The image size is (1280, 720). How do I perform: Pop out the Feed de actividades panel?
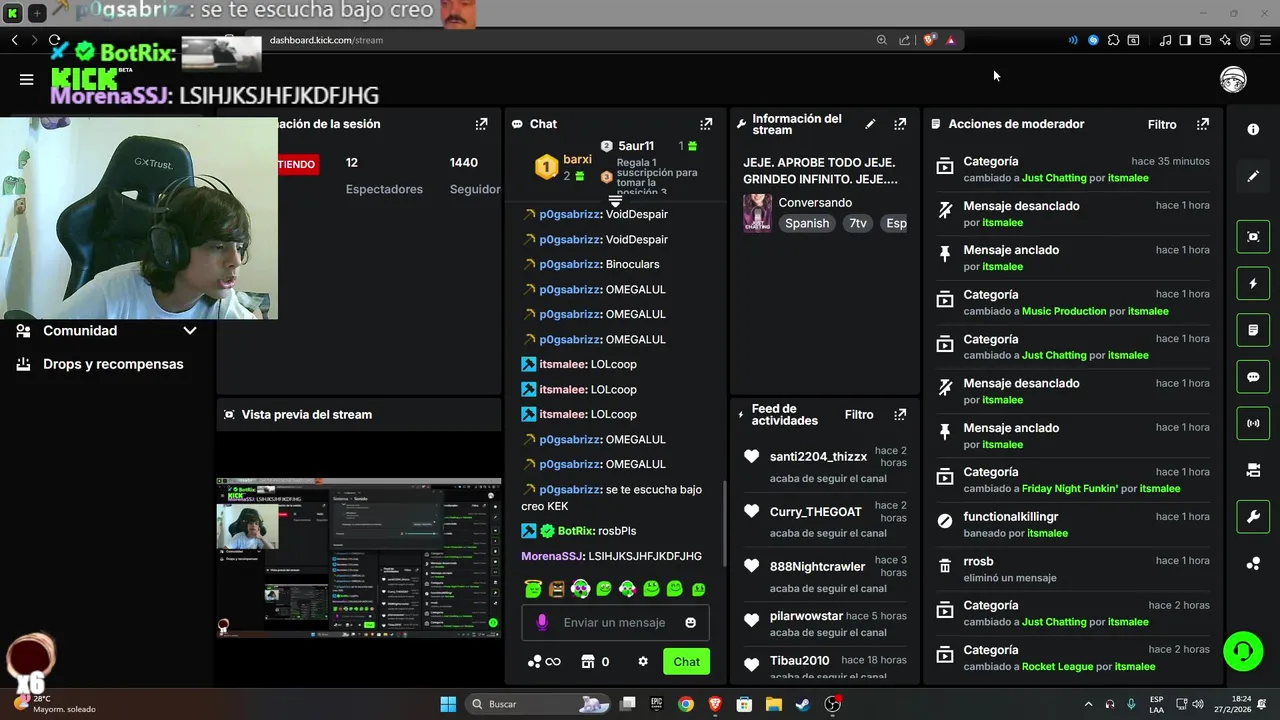coord(900,414)
